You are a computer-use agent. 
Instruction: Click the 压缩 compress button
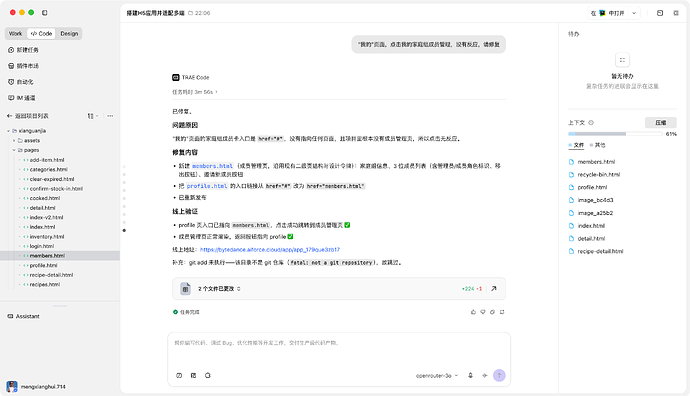[x=661, y=122]
